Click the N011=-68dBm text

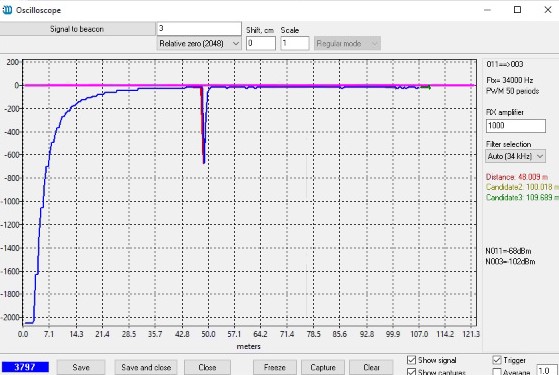coord(508,251)
